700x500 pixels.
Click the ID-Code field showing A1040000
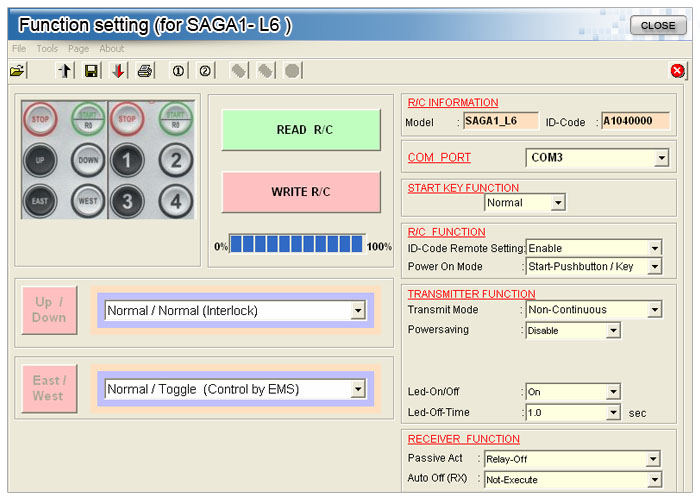tap(633, 121)
